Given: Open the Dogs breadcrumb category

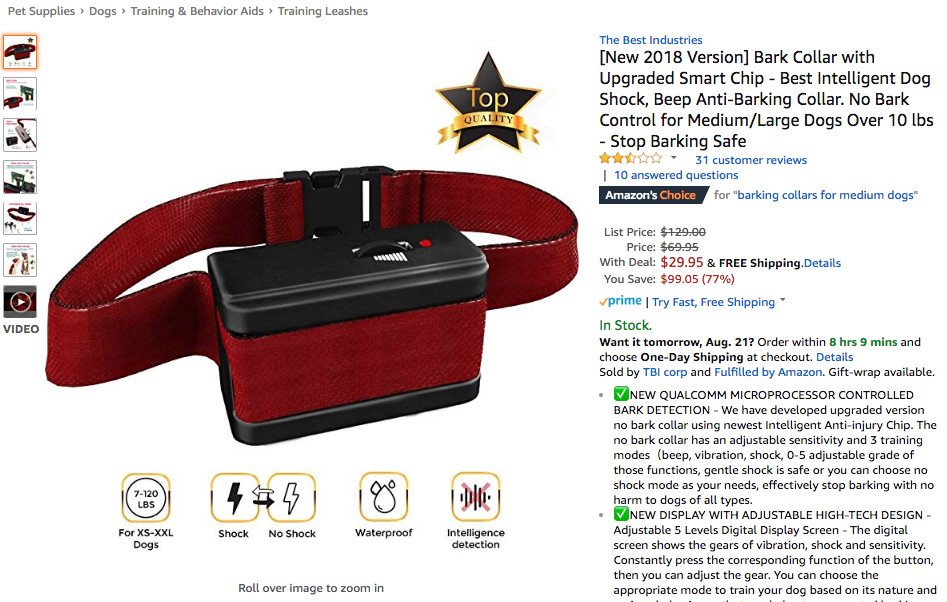Looking at the screenshot, I should click(x=103, y=11).
